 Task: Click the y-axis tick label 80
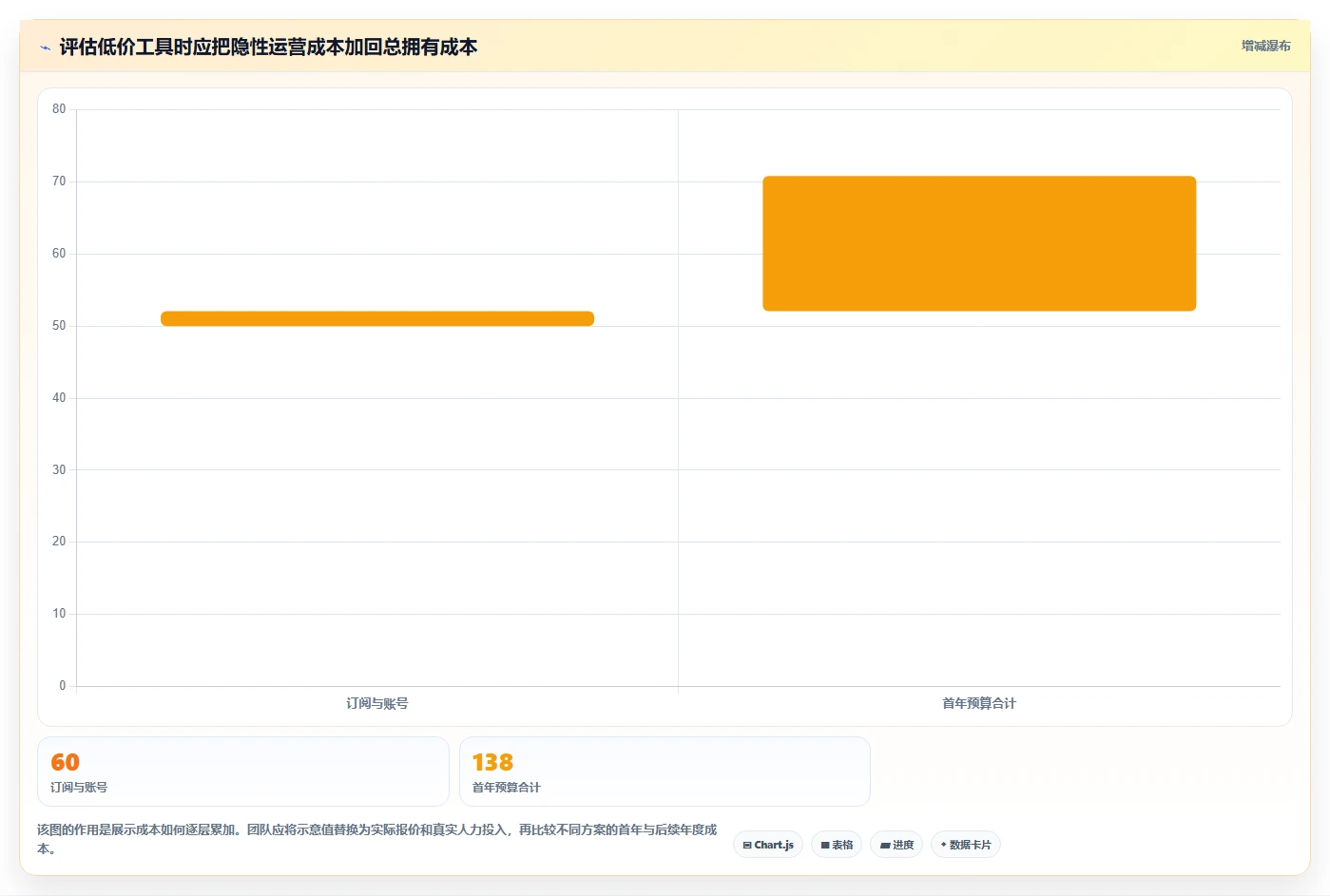click(59, 109)
